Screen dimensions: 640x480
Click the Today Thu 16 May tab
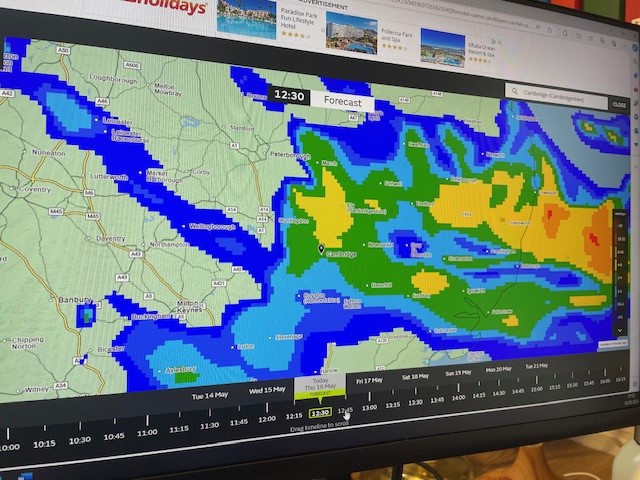pyautogui.click(x=321, y=386)
